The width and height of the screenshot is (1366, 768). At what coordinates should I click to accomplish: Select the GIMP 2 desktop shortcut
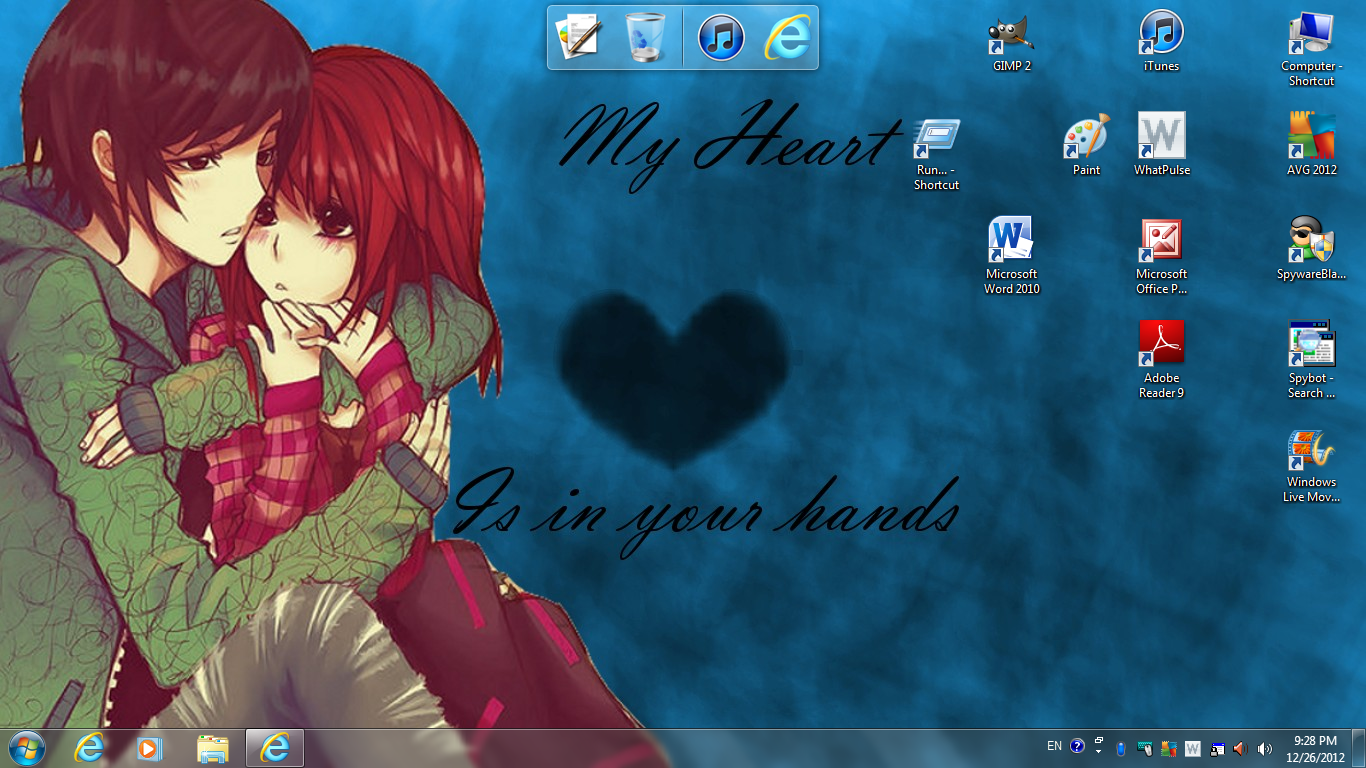(x=1012, y=42)
